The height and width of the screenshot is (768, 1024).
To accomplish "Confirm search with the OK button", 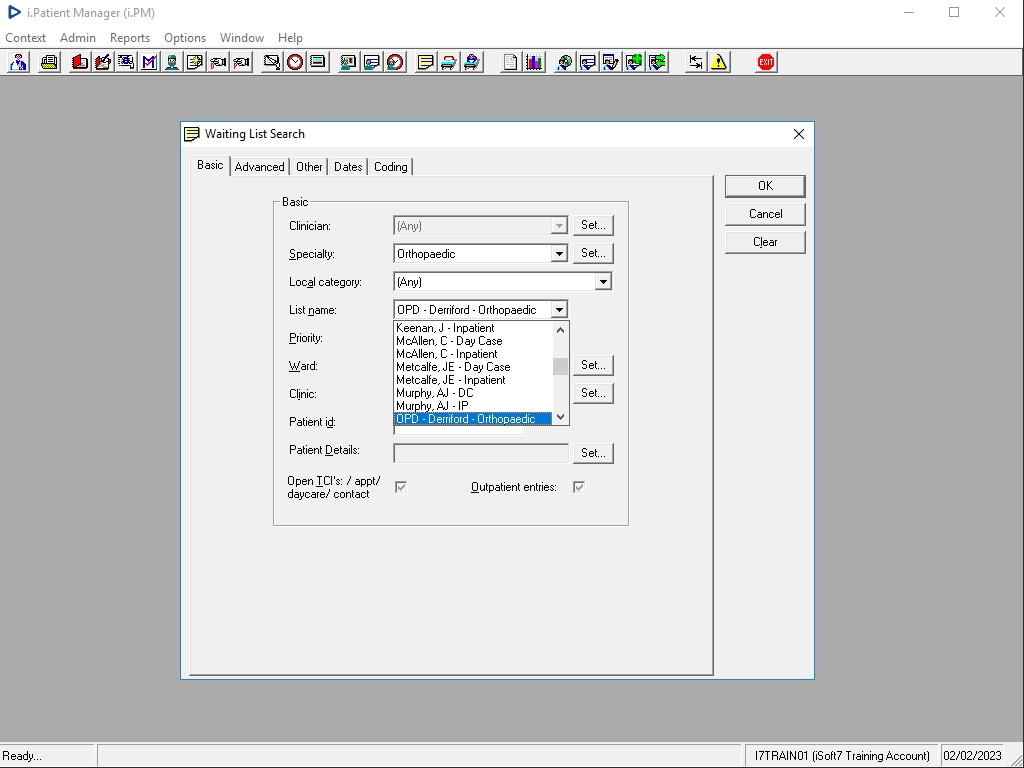I will (765, 186).
